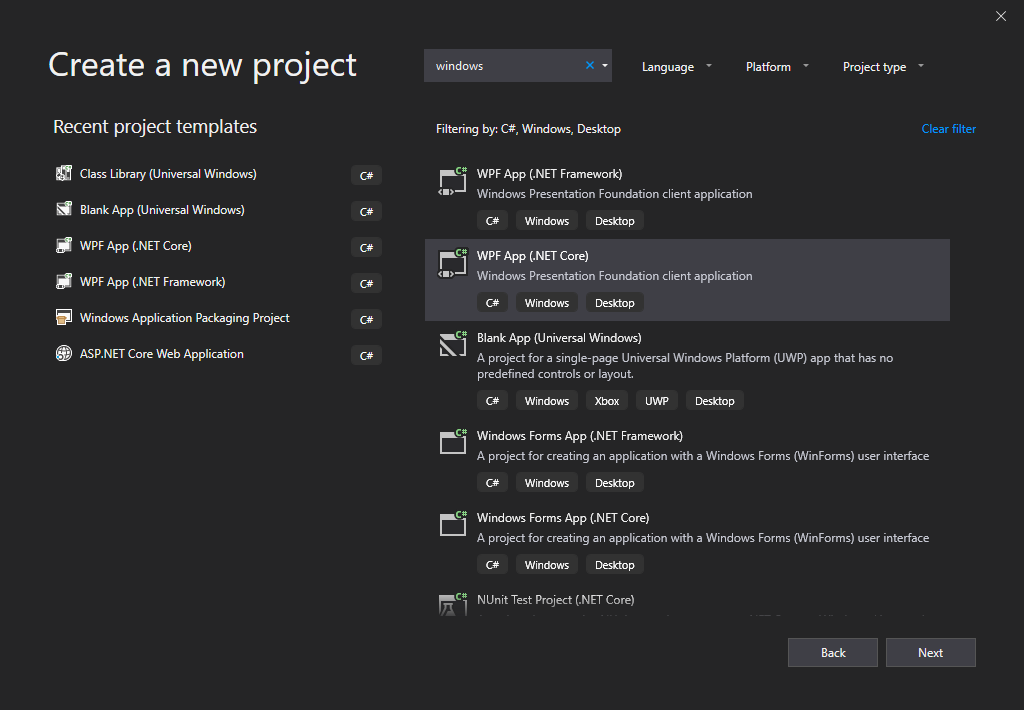Open the Platform filter dropdown

tap(777, 67)
